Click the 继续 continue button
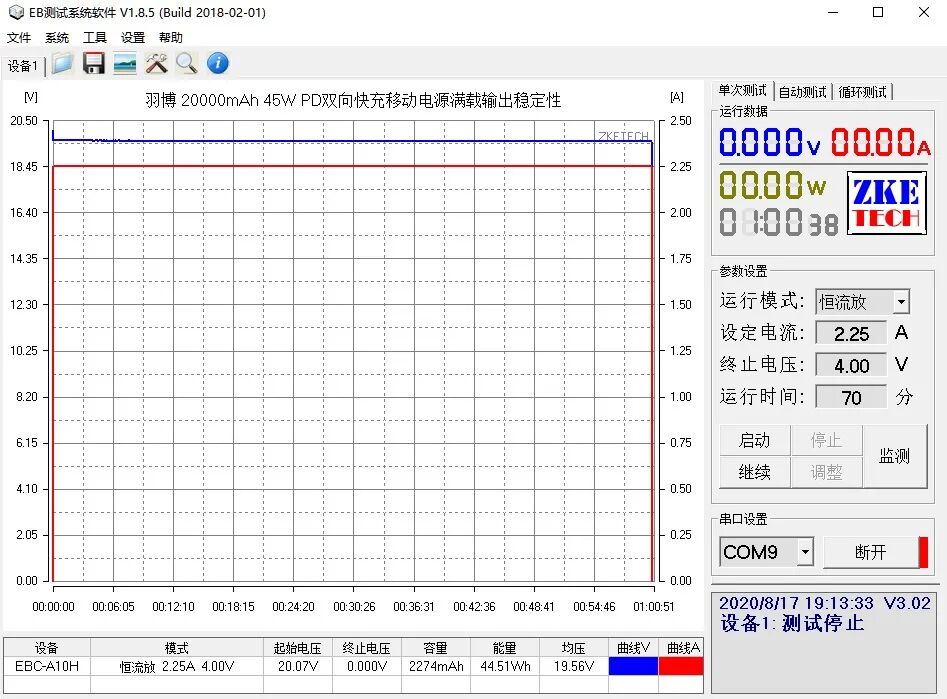The height and width of the screenshot is (699, 947). pos(754,472)
